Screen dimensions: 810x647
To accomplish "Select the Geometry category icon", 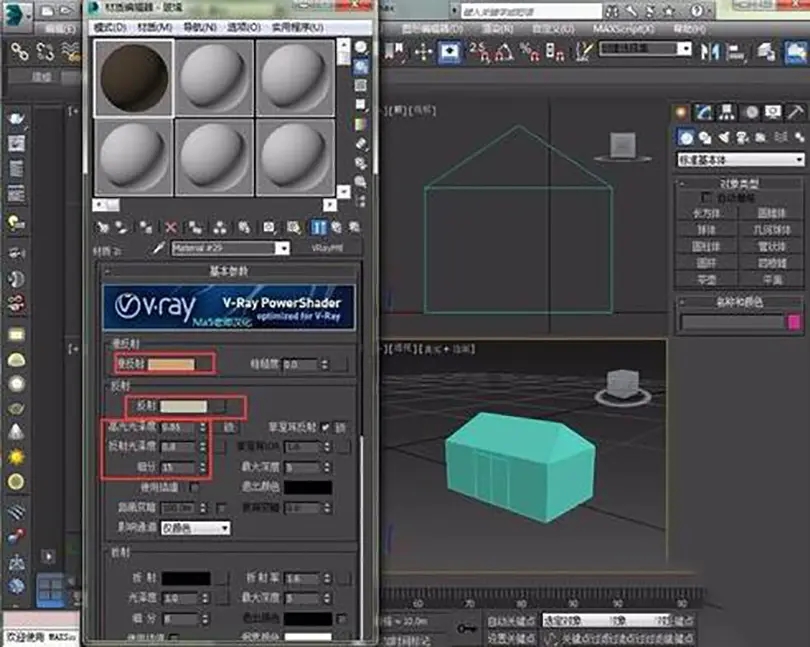I will click(686, 137).
